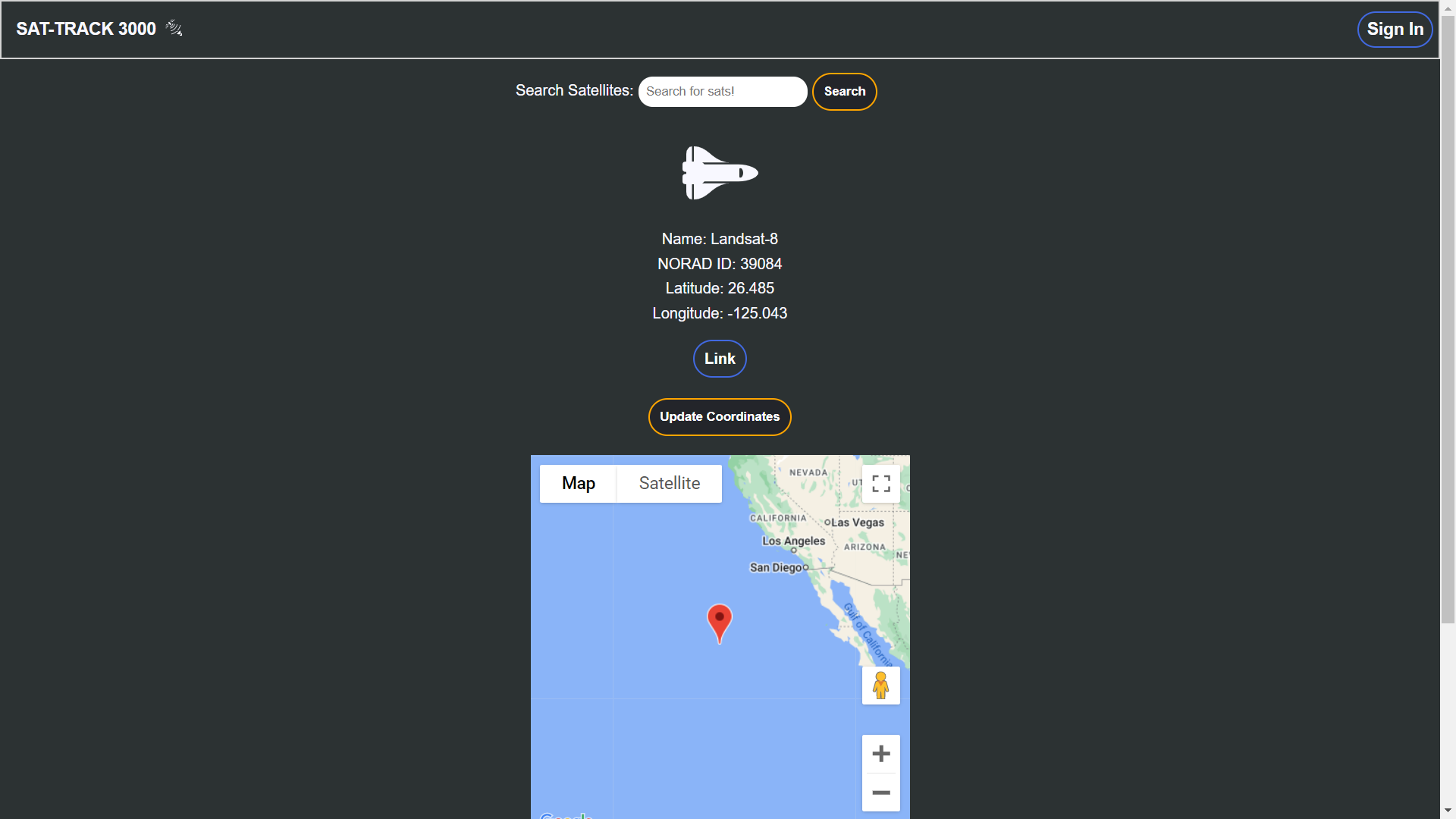Switch to Map view tab
The height and width of the screenshot is (819, 1456).
[x=579, y=484]
